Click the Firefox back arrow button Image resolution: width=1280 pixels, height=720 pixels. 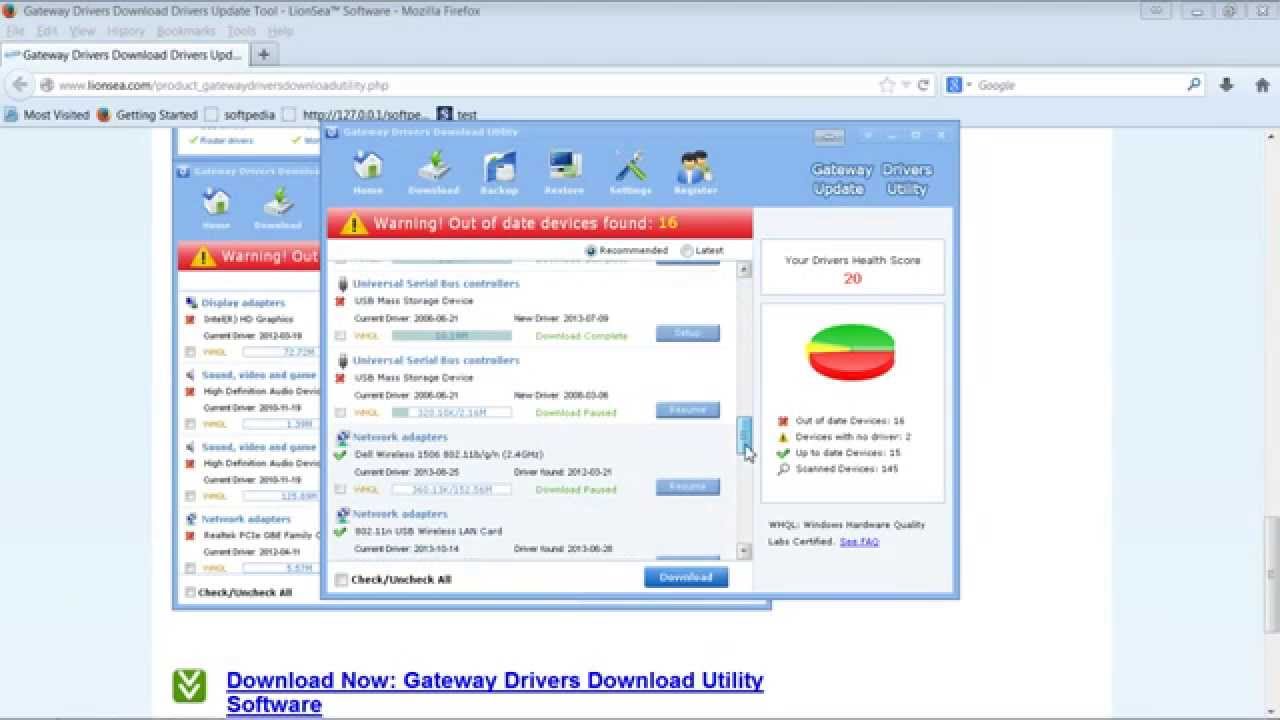[x=20, y=85]
